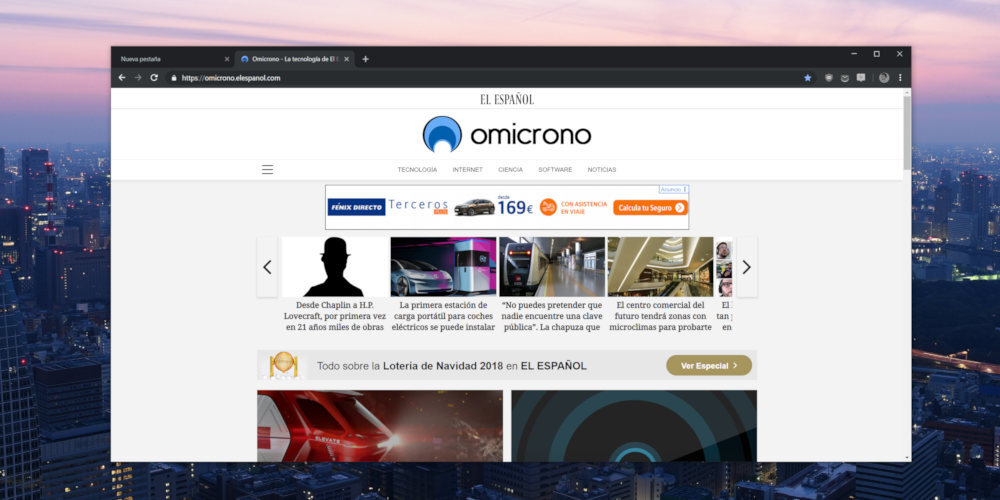
Task: Open the electric car charging station thumbnail
Action: pos(443,267)
